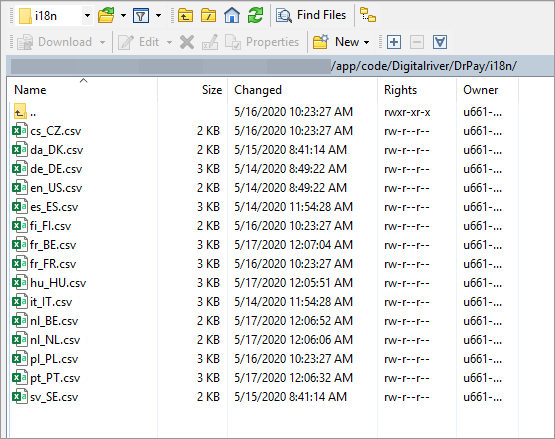Click the Find Files button
The image size is (555, 439).
click(x=311, y=15)
